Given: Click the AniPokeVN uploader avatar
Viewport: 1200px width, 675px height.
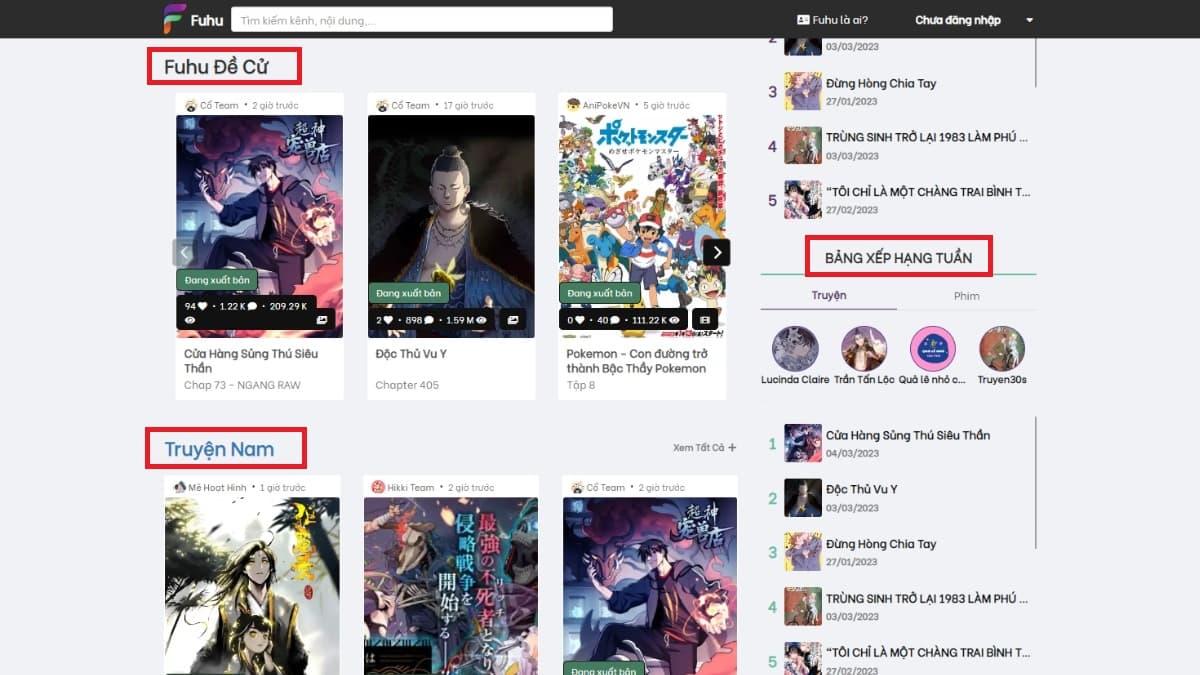Looking at the screenshot, I should tap(573, 105).
